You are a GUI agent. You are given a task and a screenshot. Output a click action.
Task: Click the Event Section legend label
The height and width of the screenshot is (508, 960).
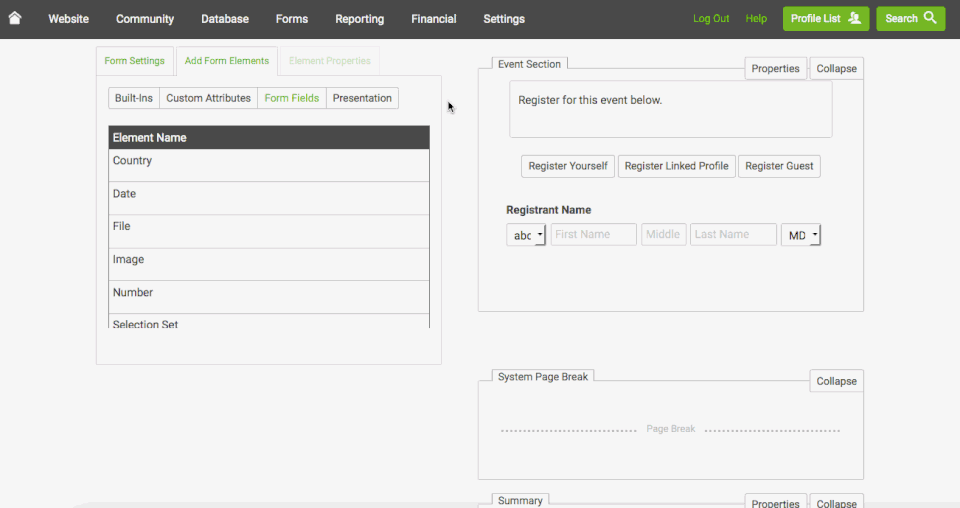click(x=530, y=64)
